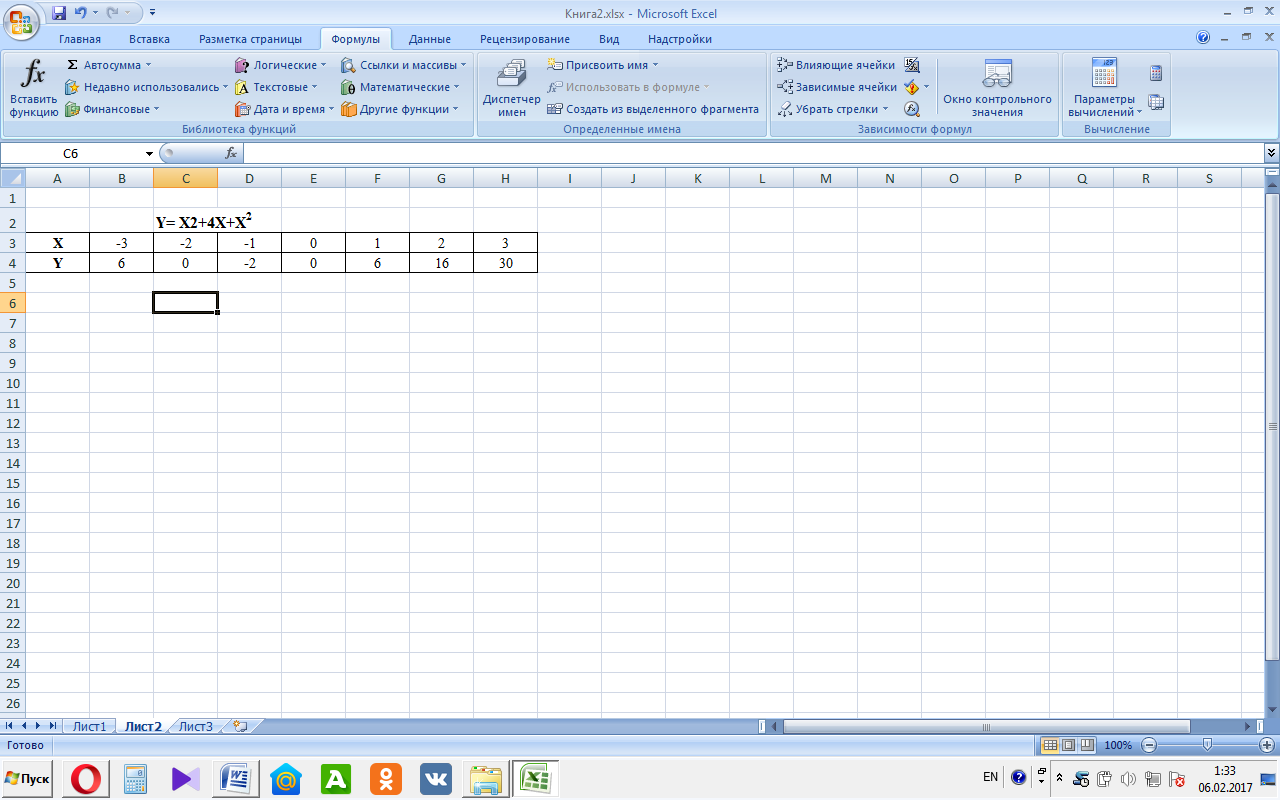This screenshot has width=1280, height=800.
Task: Switch to sheet Лист1
Action: 89,726
